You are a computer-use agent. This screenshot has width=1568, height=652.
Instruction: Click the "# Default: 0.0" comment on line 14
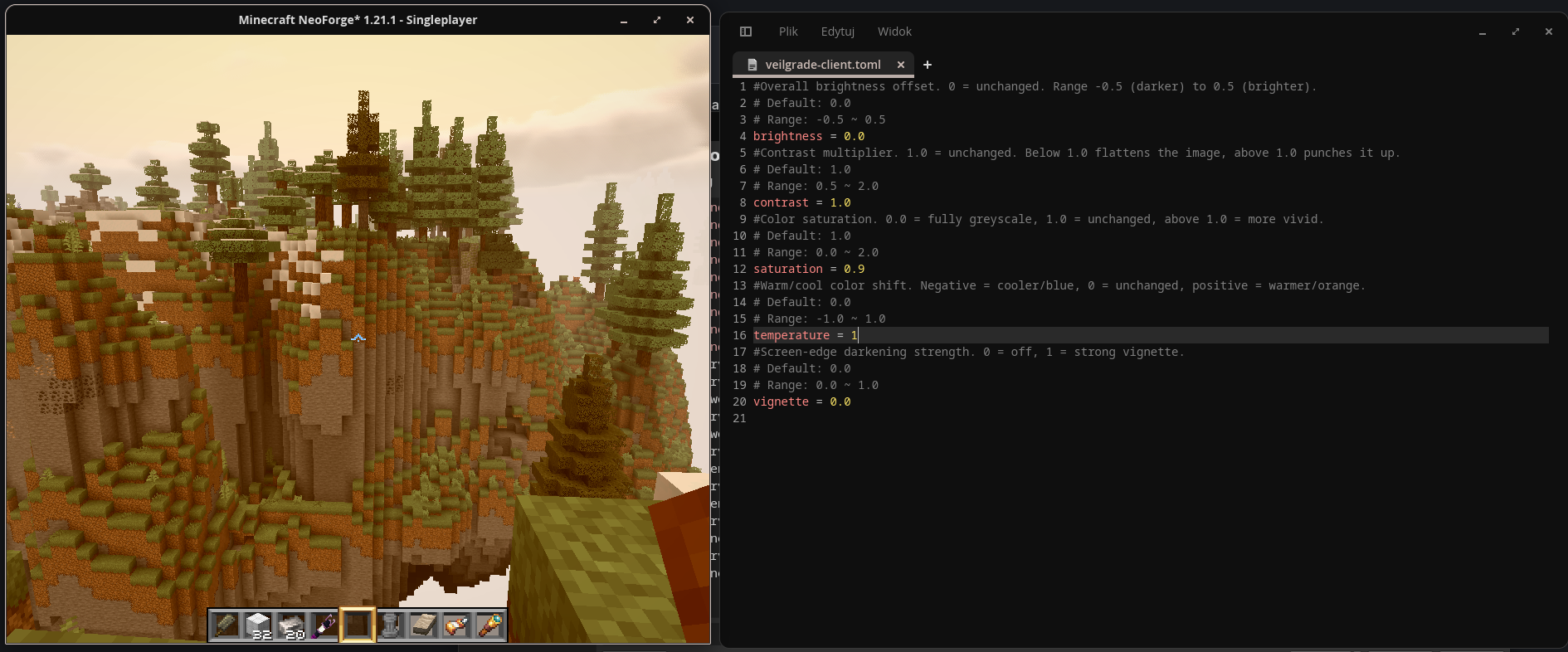coord(801,302)
